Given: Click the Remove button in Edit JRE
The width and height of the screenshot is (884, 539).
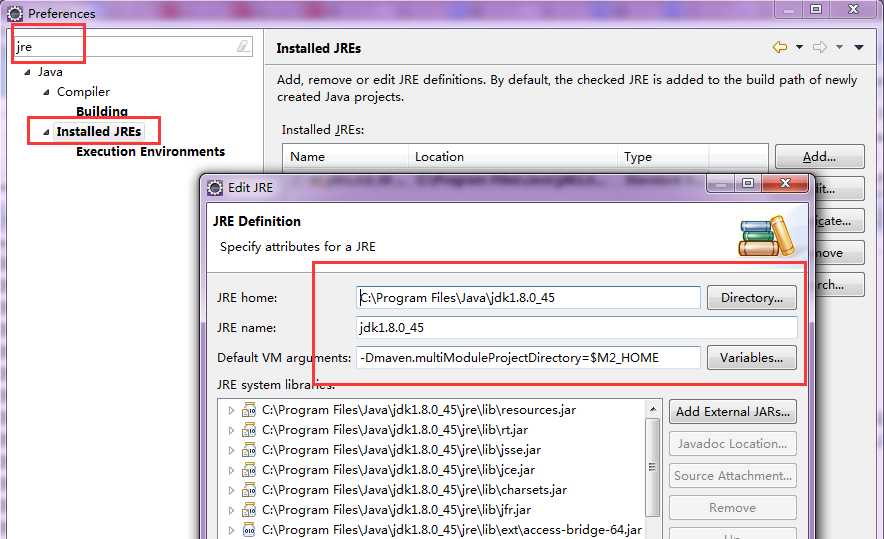Looking at the screenshot, I should [x=732, y=508].
